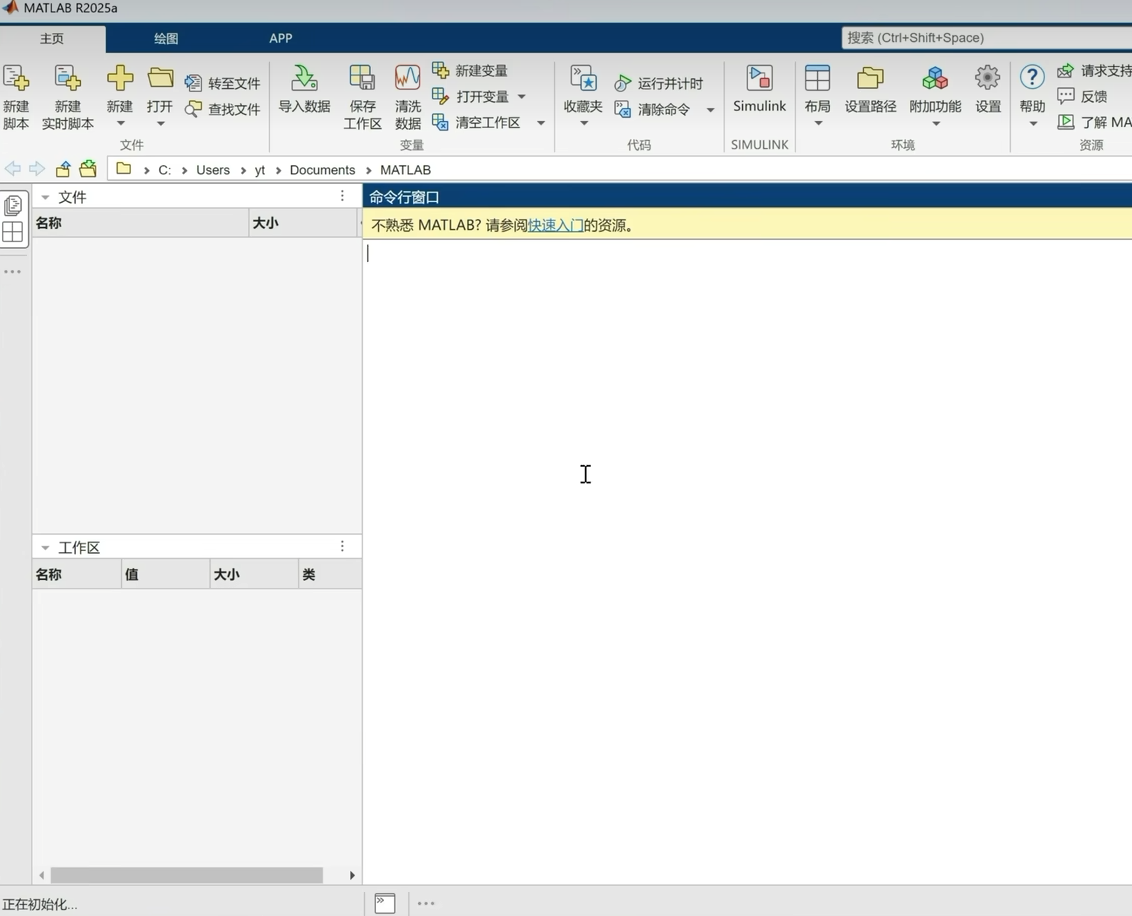Viewport: 1132px width, 916px height.
Task: Click the 收藏夹 (Favorites) icon
Action: (583, 78)
